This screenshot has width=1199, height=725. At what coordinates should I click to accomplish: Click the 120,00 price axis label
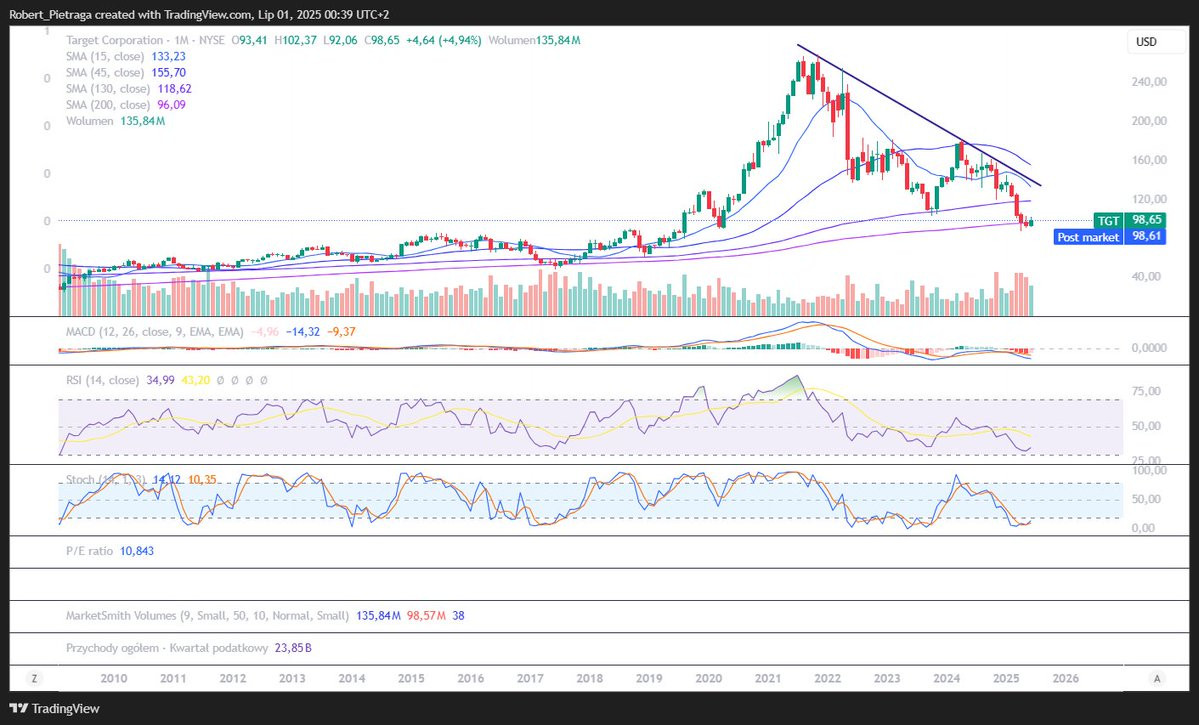[1149, 199]
